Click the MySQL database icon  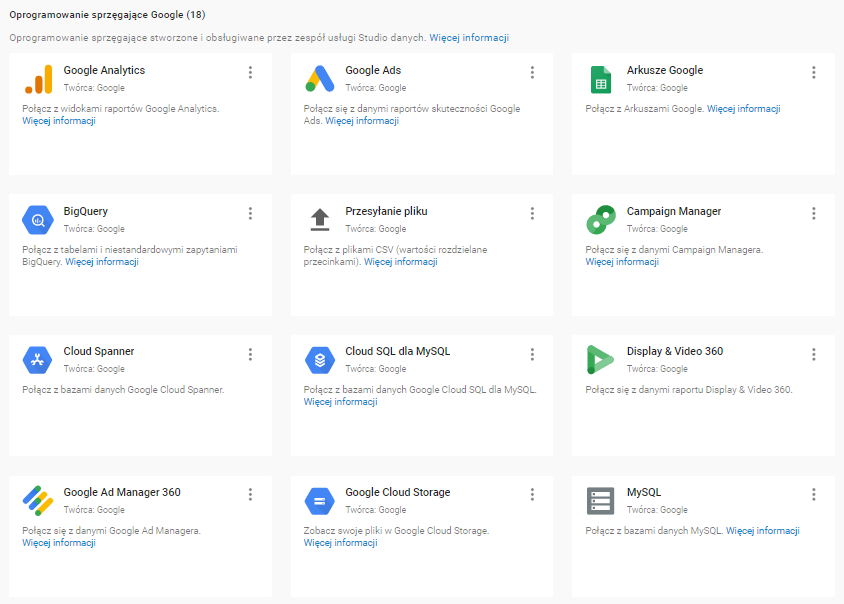click(x=600, y=500)
